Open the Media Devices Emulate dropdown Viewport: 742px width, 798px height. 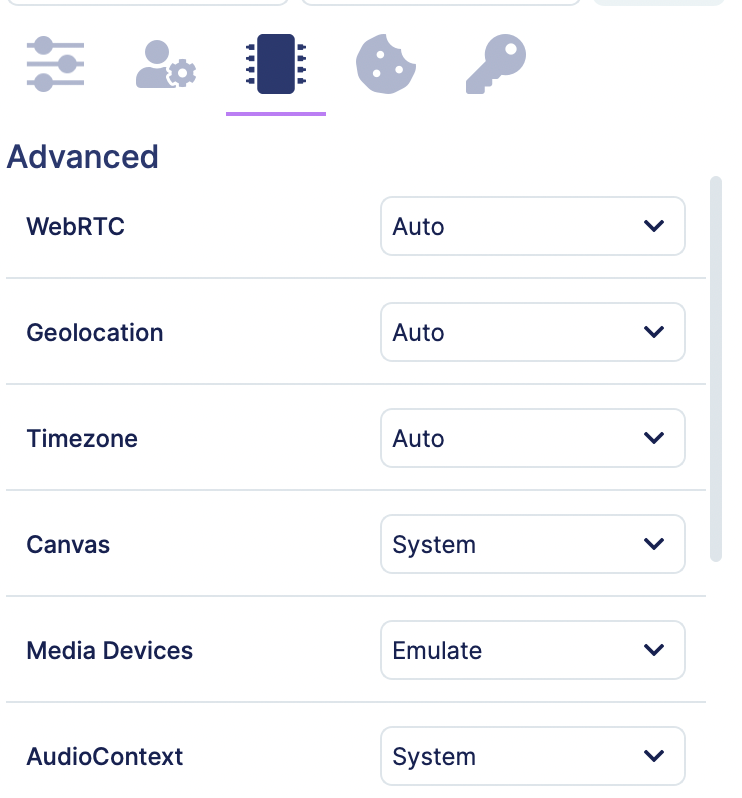pos(533,650)
